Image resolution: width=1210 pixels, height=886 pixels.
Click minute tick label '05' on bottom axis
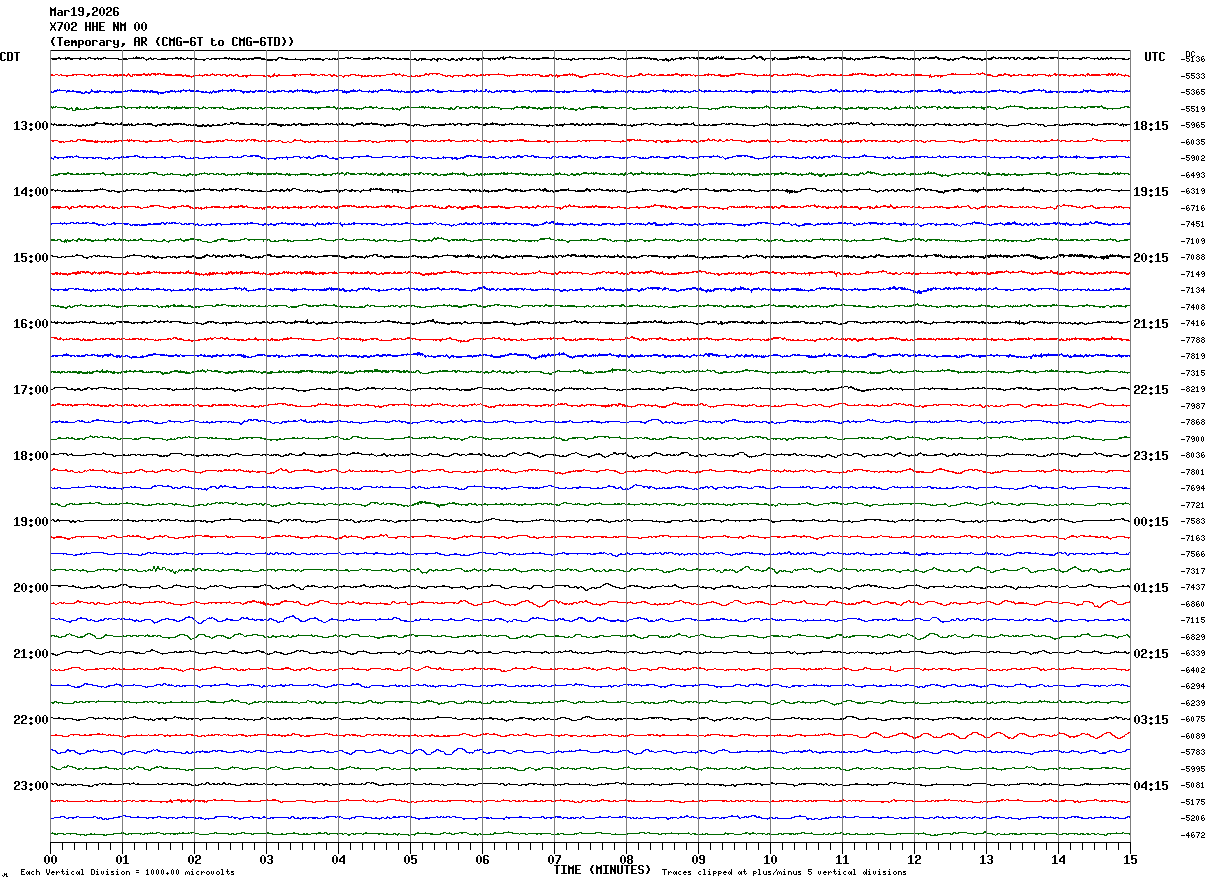pos(410,859)
